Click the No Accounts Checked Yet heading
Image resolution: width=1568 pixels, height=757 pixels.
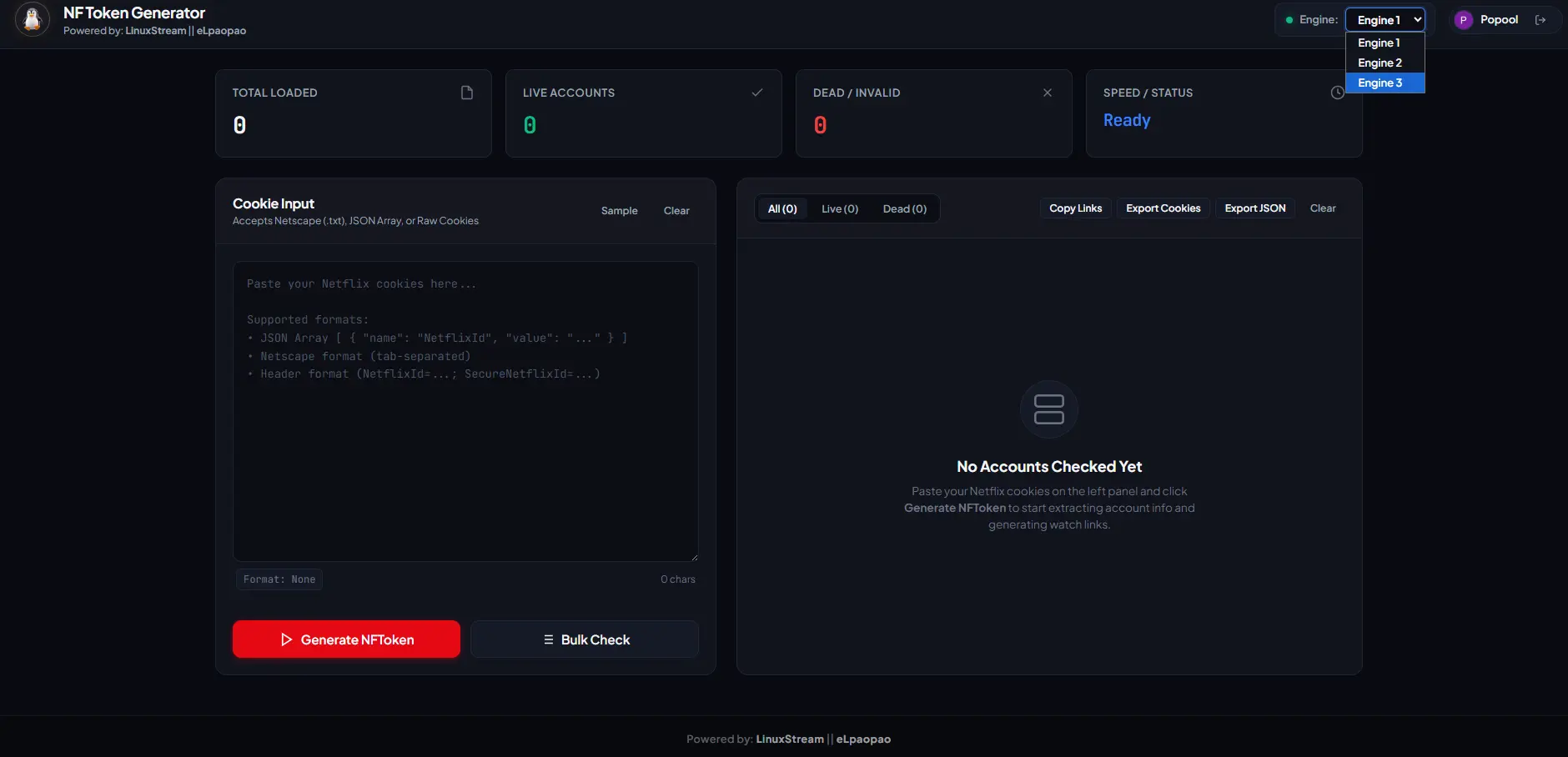1049,467
